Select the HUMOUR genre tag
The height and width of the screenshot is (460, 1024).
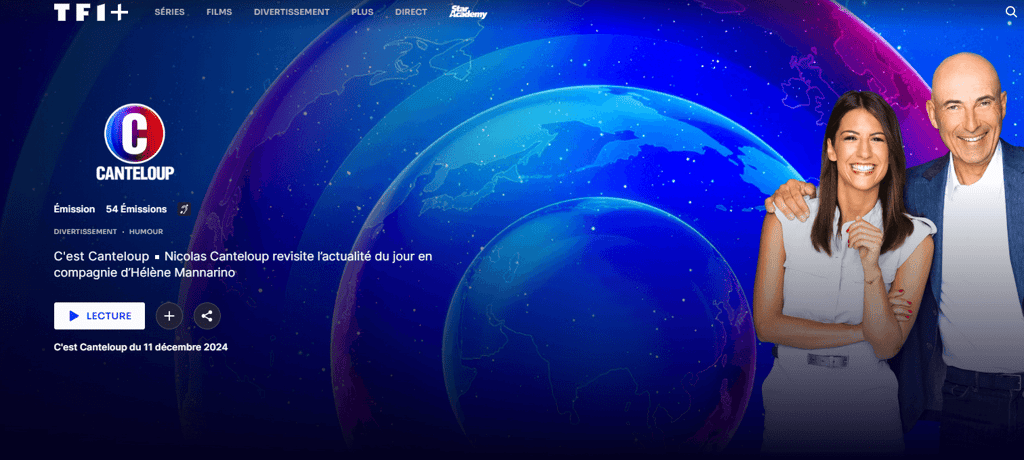pos(146,231)
